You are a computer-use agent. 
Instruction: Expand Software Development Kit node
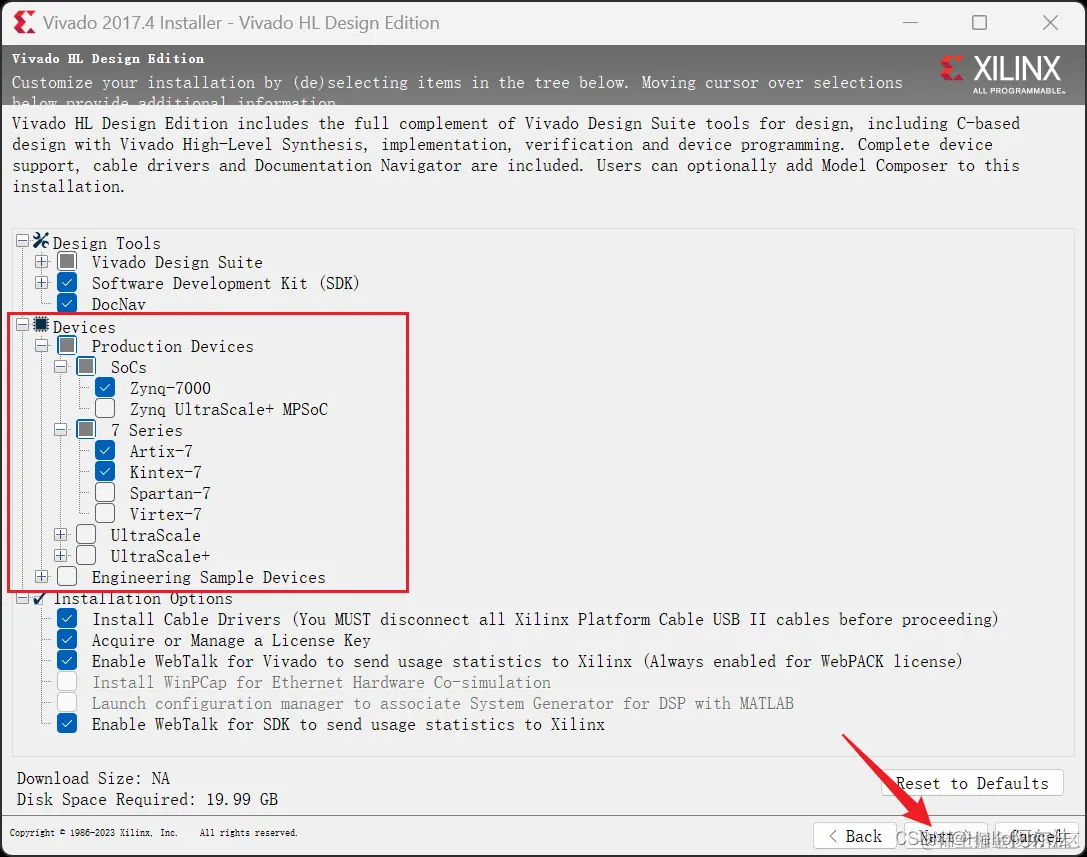42,282
